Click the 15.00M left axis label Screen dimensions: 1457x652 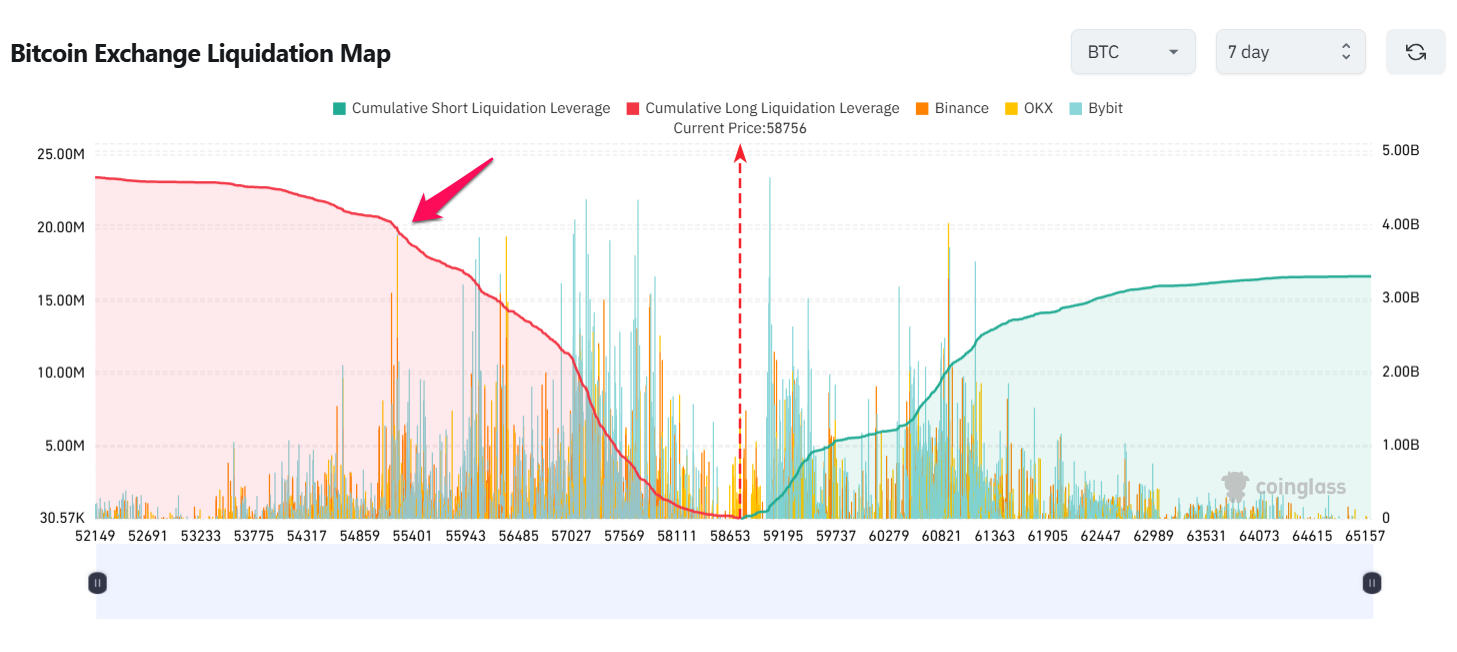tap(61, 300)
